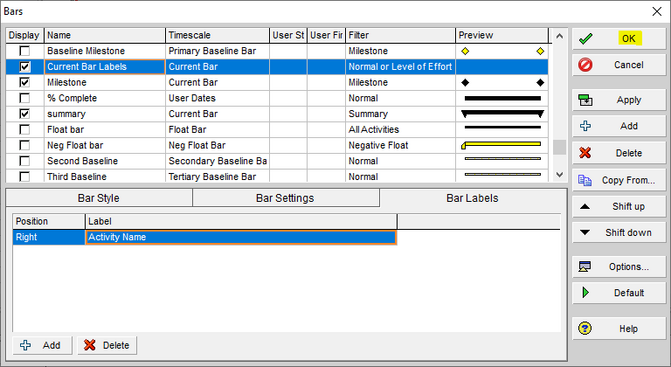The height and width of the screenshot is (367, 671).
Task: Click the Cancel button
Action: 619,65
